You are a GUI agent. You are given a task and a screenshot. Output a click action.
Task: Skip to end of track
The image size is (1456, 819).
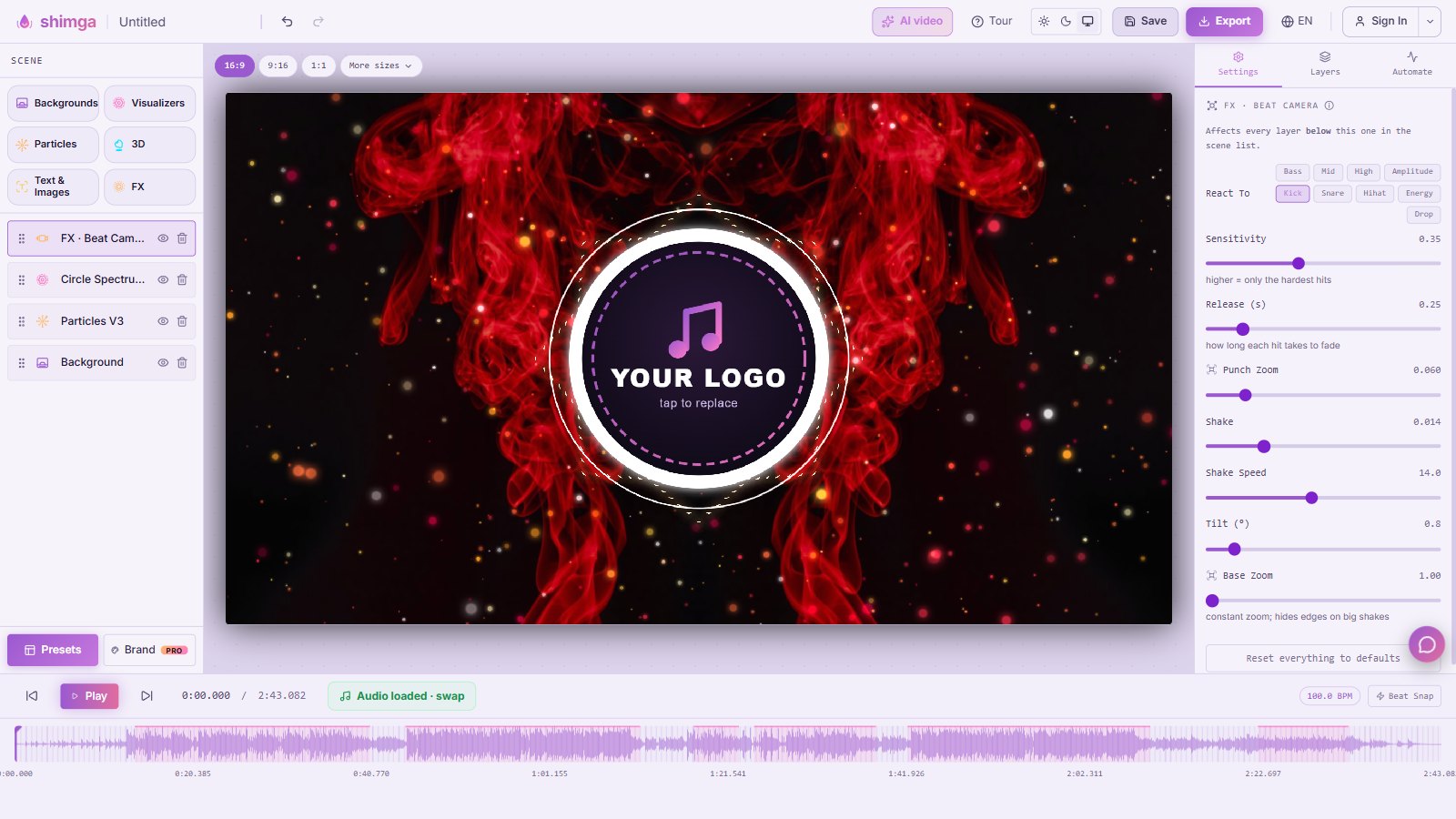pos(147,696)
